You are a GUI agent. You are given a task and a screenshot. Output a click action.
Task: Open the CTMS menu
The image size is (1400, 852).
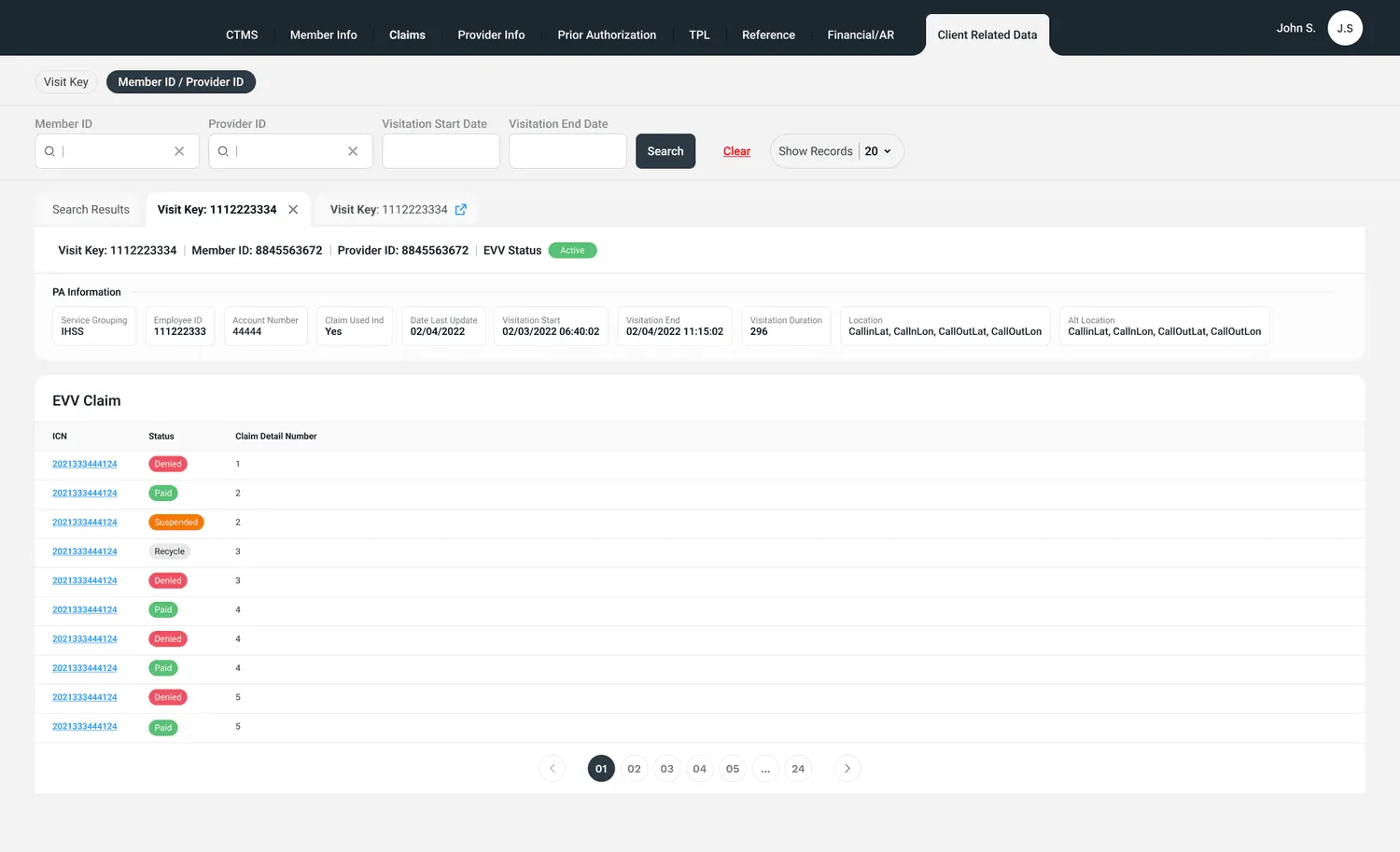point(242,35)
